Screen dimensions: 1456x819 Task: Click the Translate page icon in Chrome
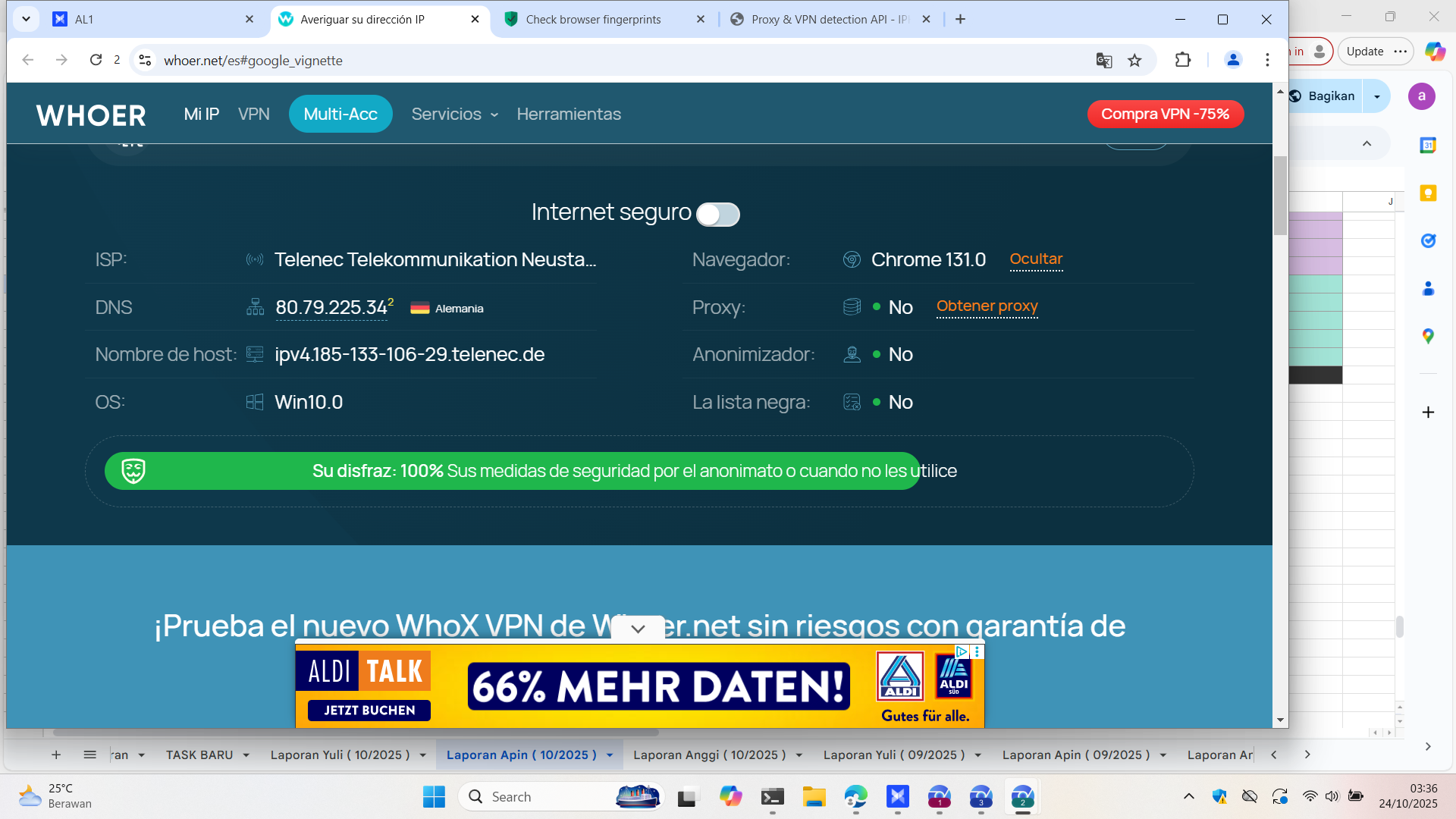click(1104, 61)
